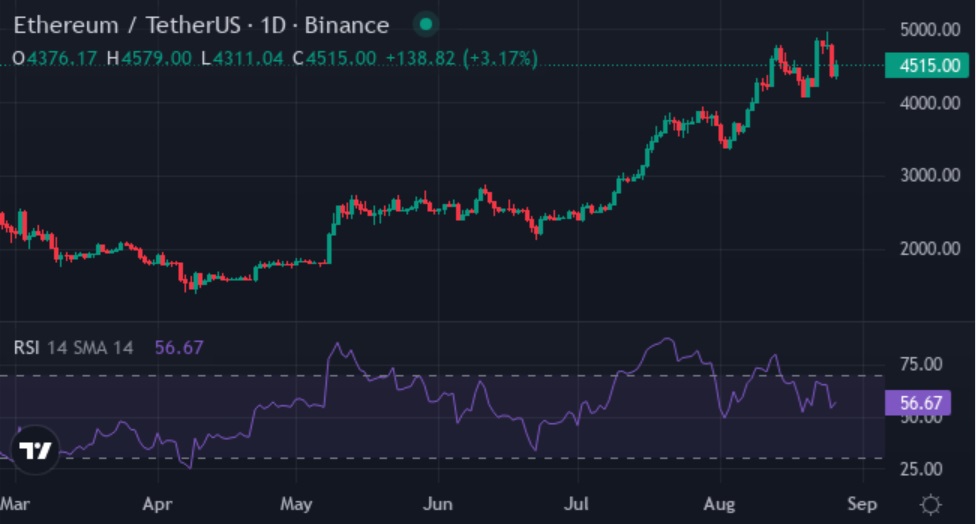Click the Sep label on time axis
This screenshot has width=976, height=524.
(x=862, y=503)
